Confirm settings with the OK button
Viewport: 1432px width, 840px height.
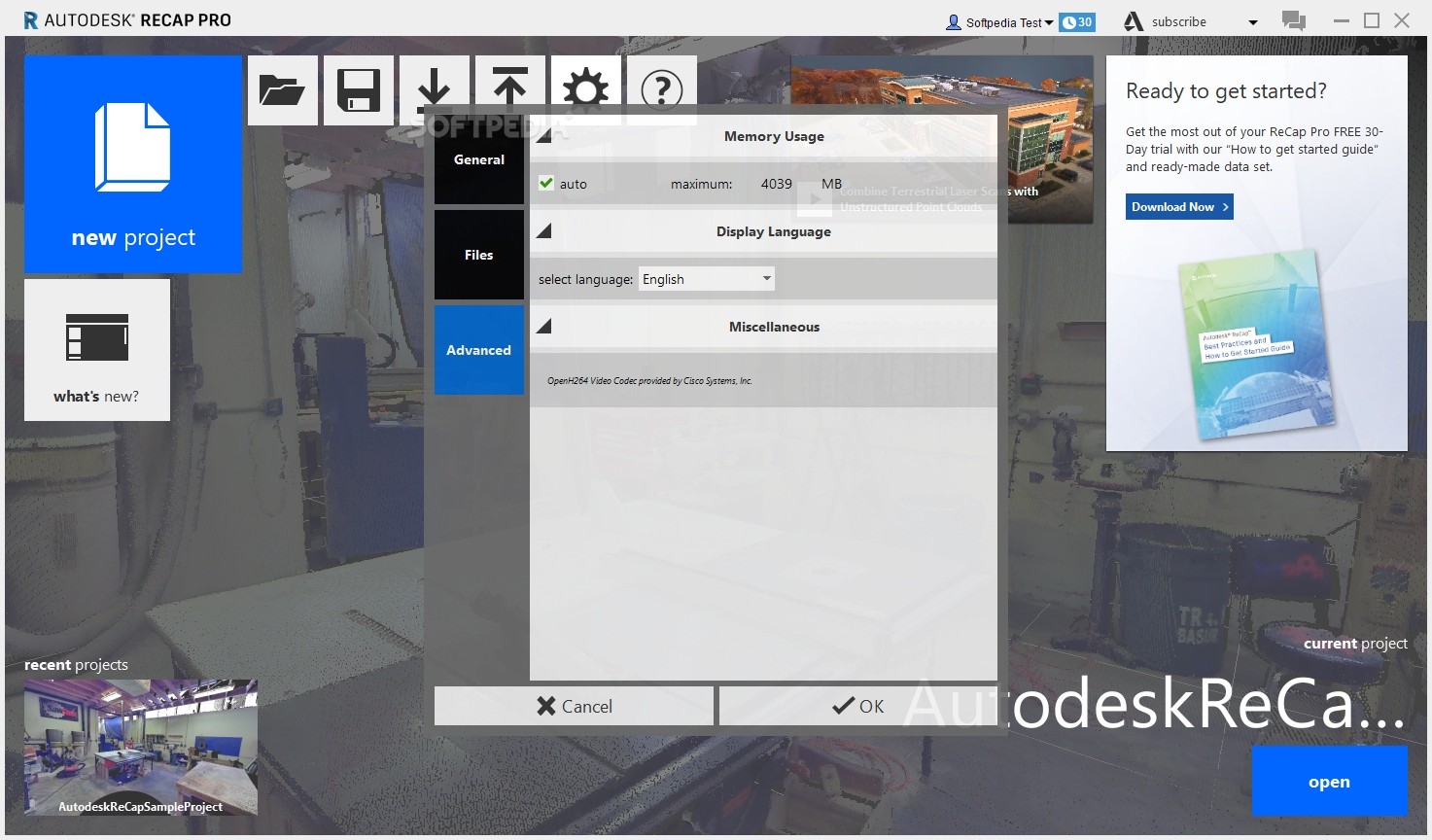pyautogui.click(x=858, y=706)
